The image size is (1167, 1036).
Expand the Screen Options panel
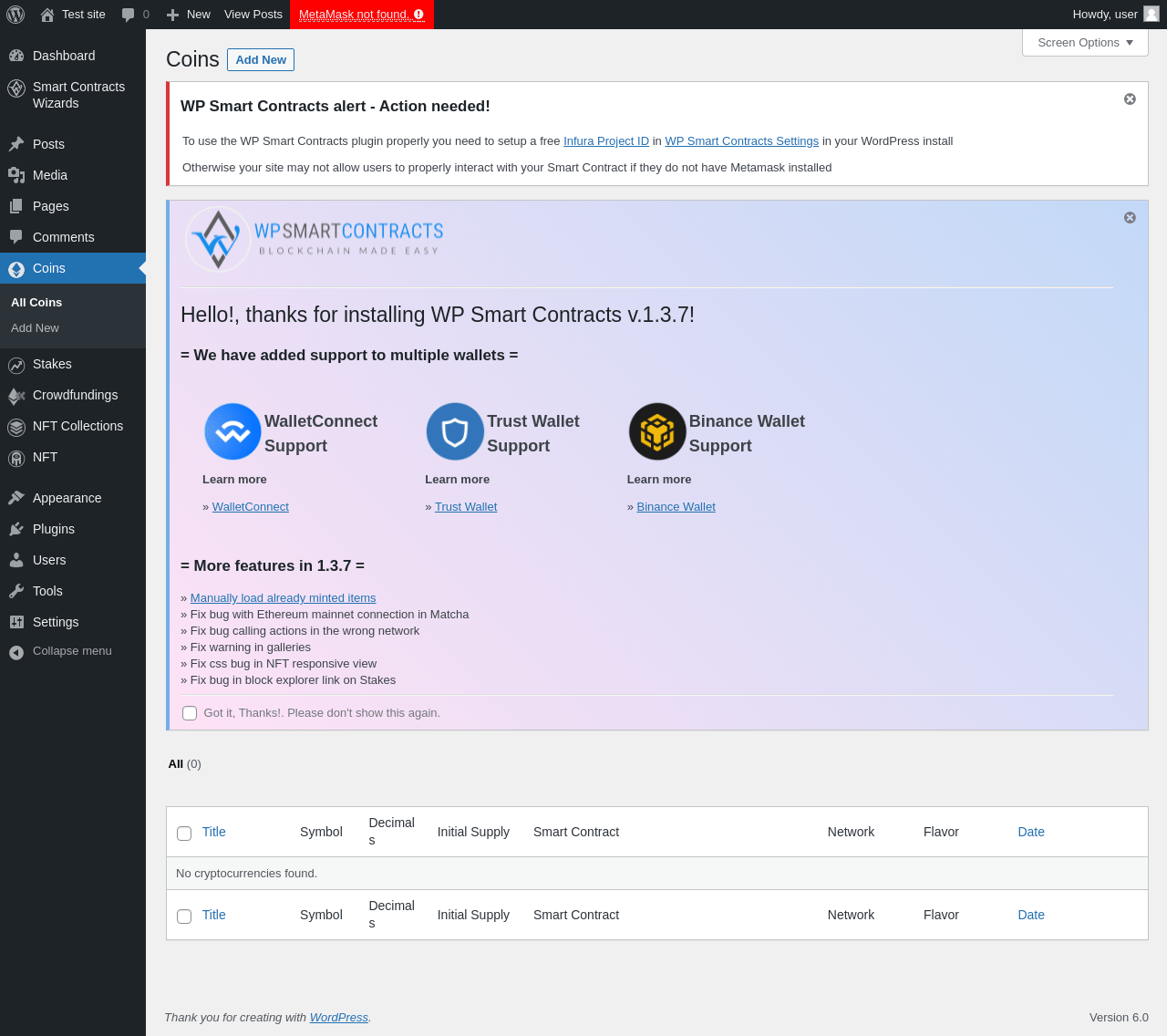[x=1085, y=43]
